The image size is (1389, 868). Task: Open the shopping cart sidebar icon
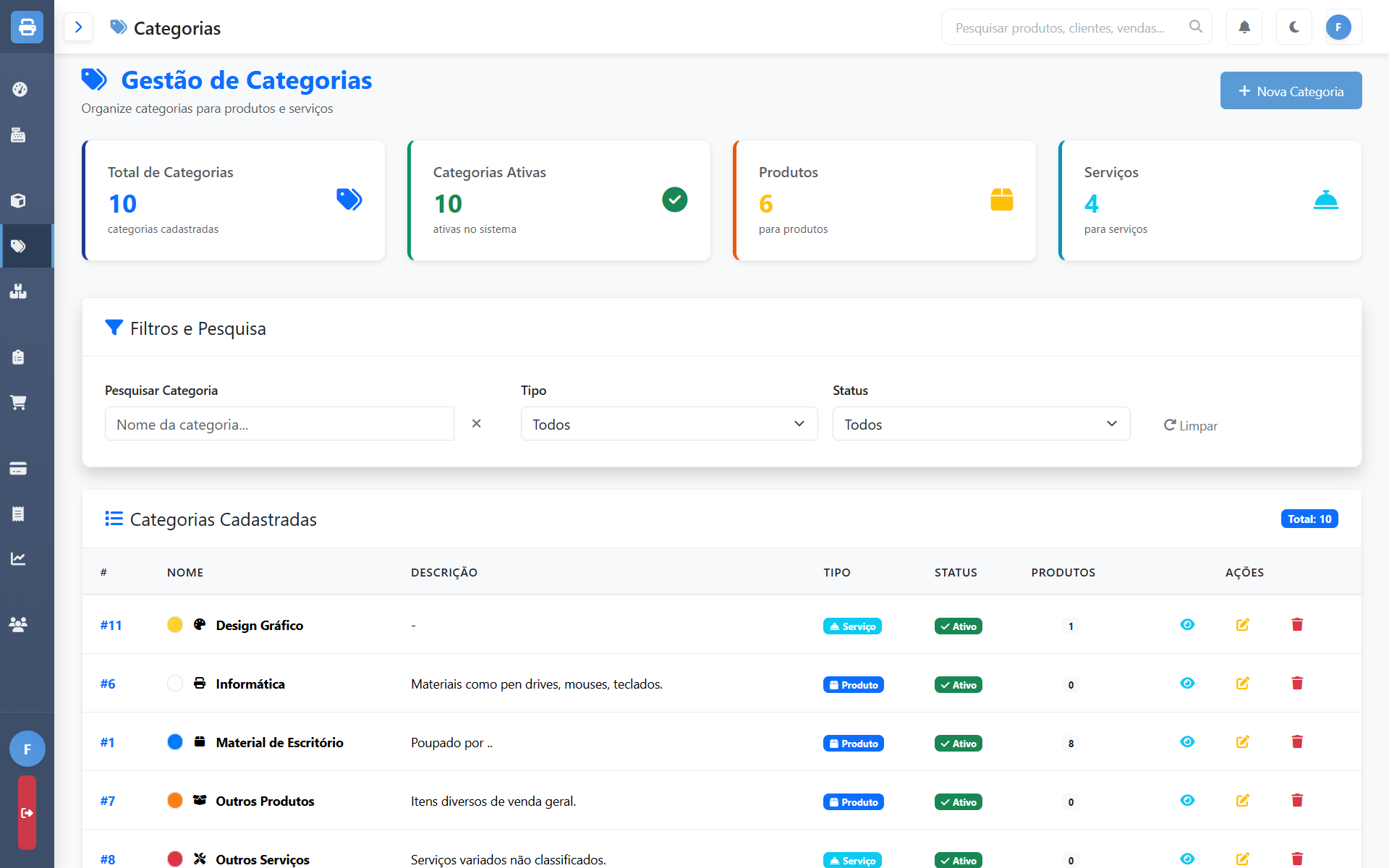[x=19, y=402]
